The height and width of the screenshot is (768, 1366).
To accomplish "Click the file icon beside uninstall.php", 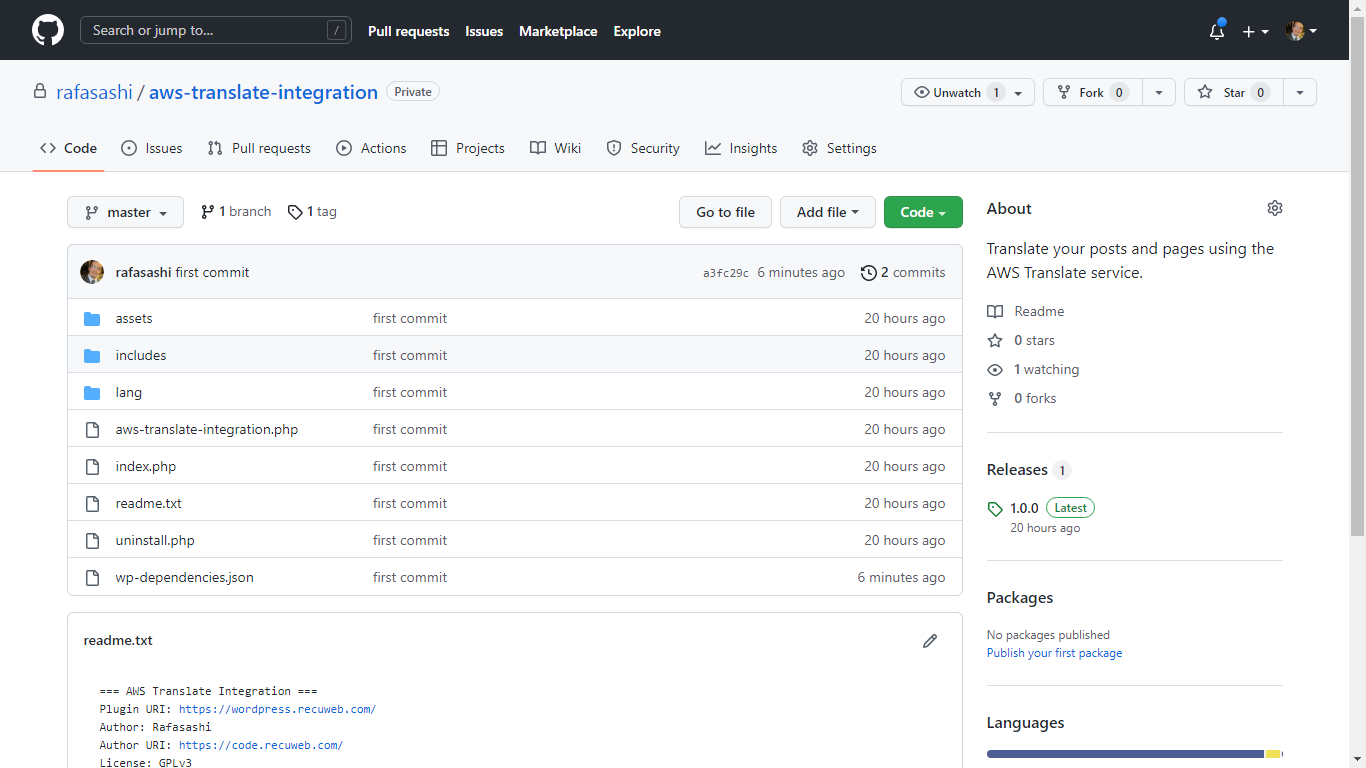I will (x=92, y=540).
